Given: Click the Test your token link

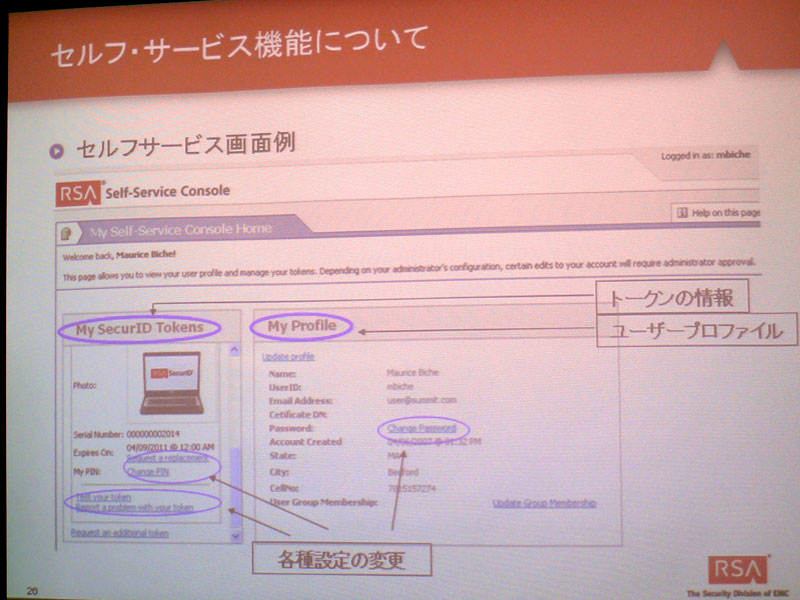Looking at the screenshot, I should [x=103, y=496].
